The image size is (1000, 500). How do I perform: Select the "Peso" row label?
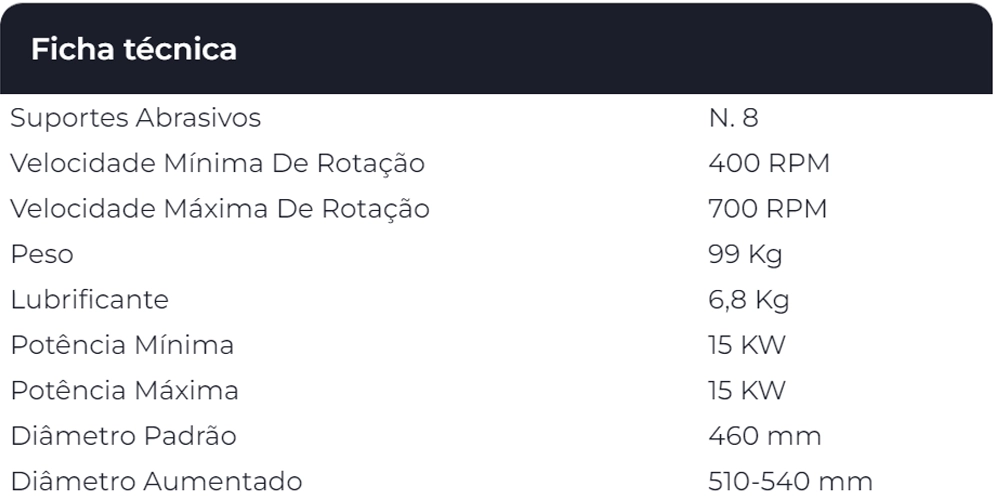click(42, 254)
